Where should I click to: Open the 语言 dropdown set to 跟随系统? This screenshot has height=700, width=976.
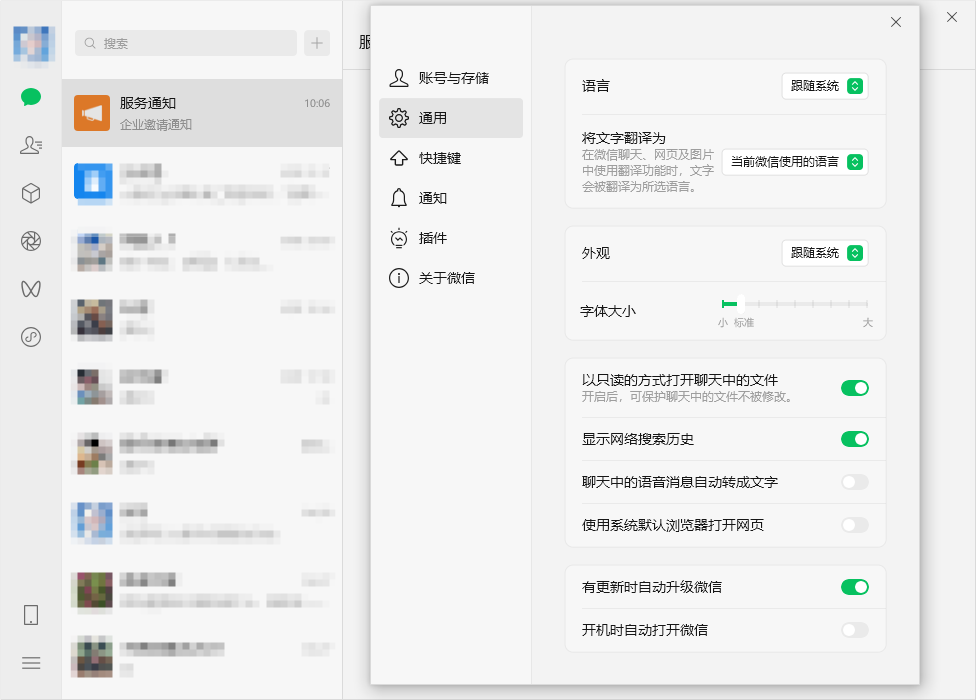click(x=824, y=86)
